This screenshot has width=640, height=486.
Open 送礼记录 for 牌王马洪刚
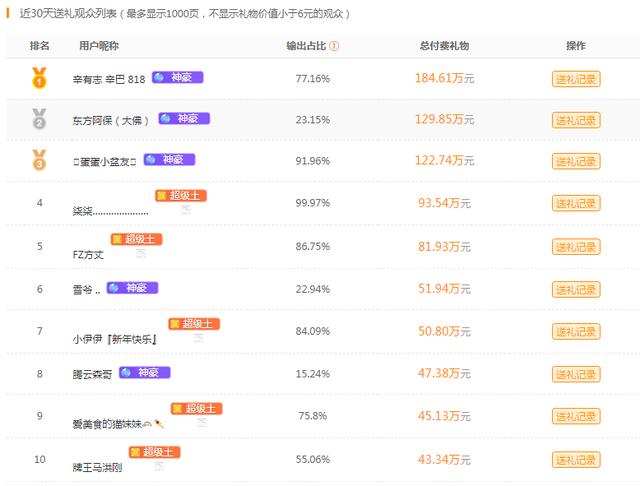(576, 460)
